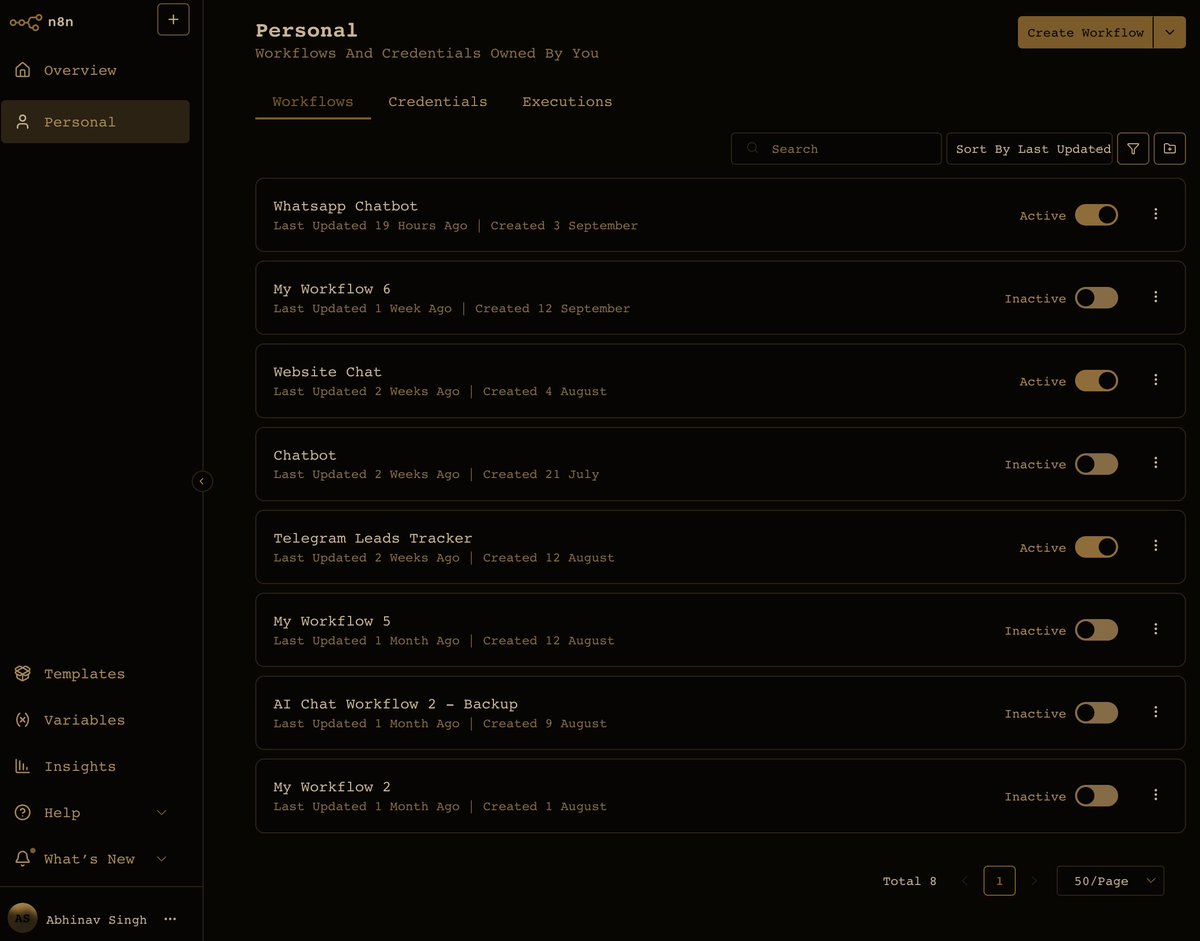Go to next page arrow
The image size is (1200, 941).
(x=1034, y=881)
